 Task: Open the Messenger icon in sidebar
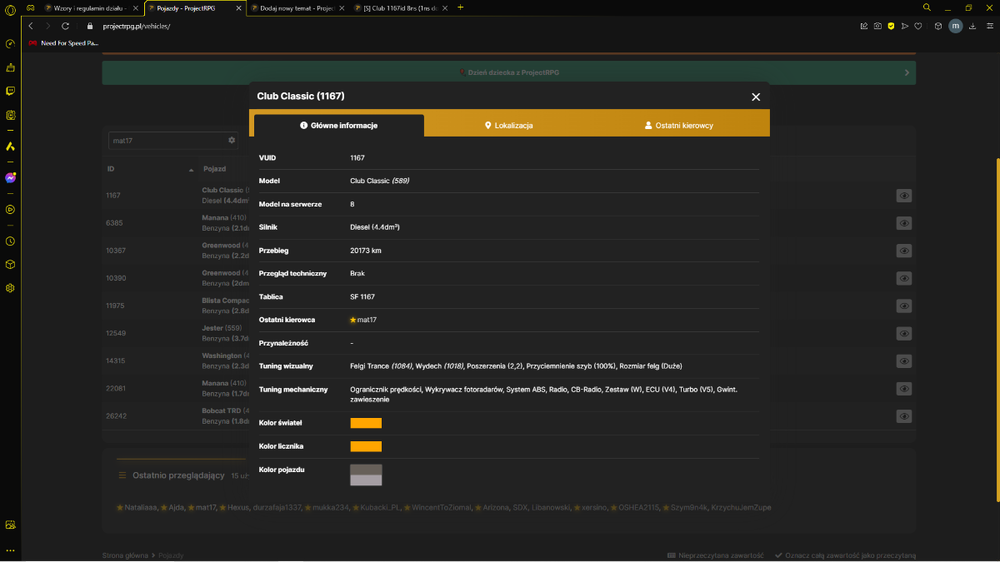[x=10, y=178]
